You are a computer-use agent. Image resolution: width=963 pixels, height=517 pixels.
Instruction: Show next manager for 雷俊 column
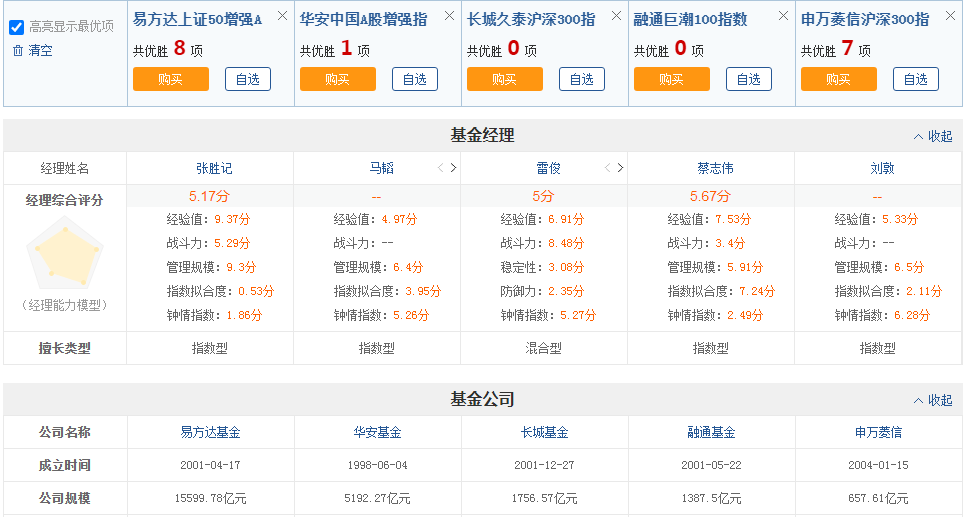(620, 168)
